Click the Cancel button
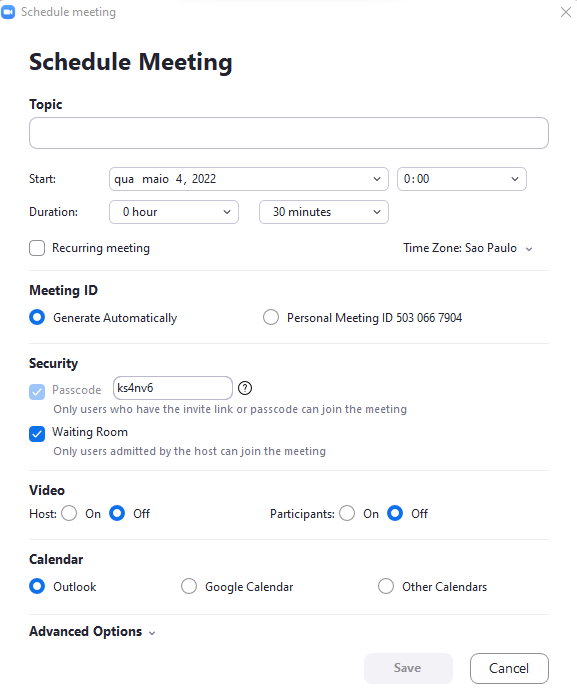The height and width of the screenshot is (698, 577). (509, 668)
